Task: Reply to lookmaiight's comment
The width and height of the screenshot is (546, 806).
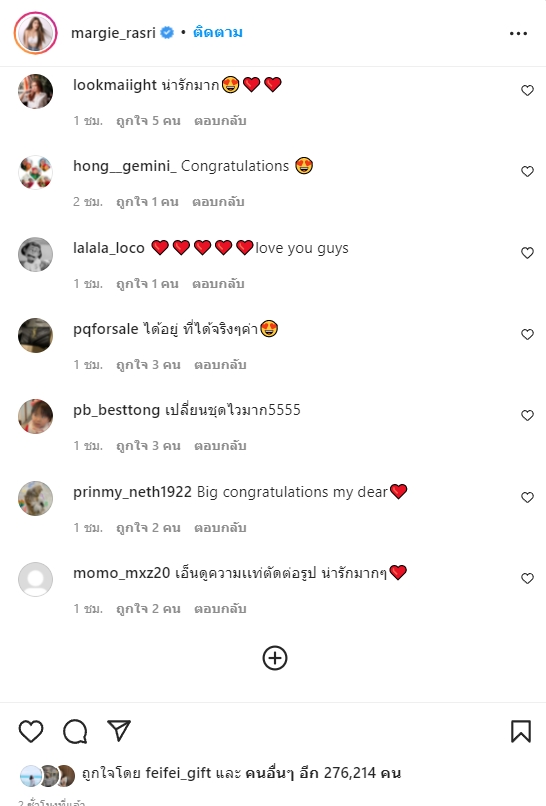Action: (220, 121)
